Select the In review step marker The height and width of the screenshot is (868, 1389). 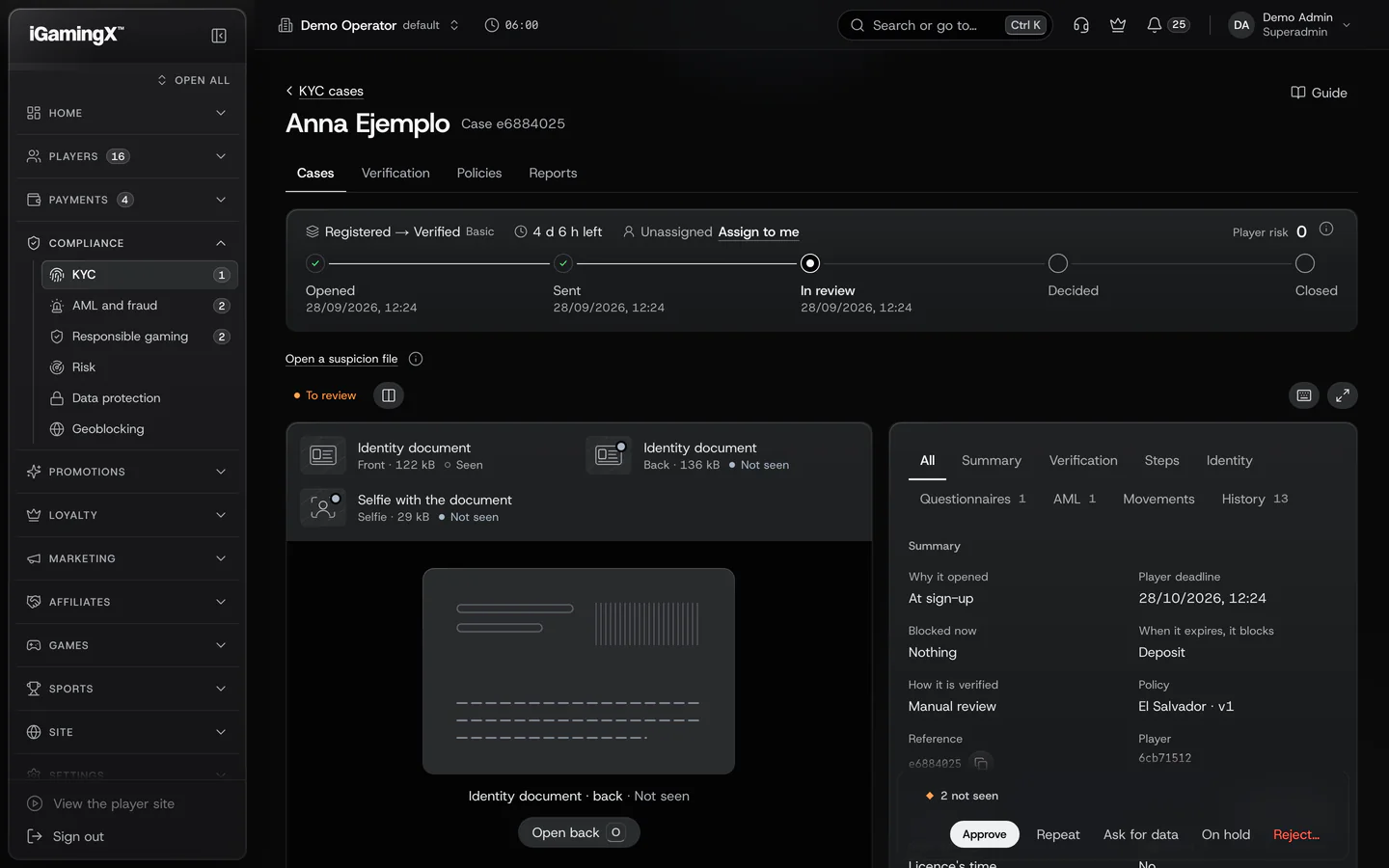(x=810, y=263)
